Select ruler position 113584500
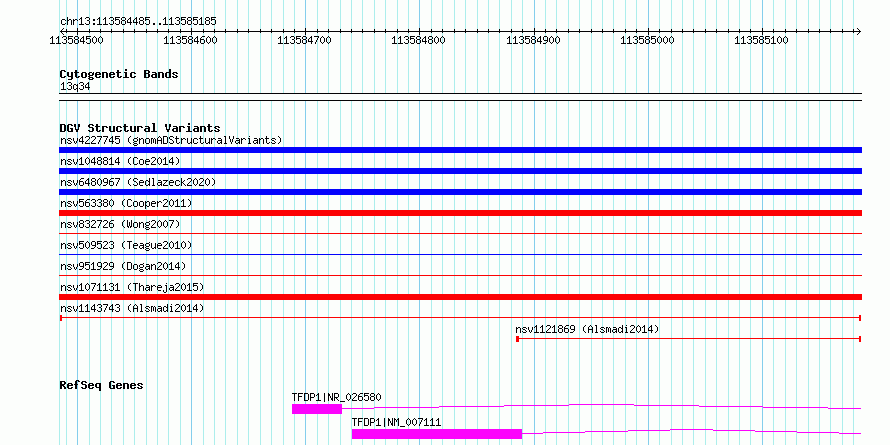The width and height of the screenshot is (890, 445). [x=77, y=40]
